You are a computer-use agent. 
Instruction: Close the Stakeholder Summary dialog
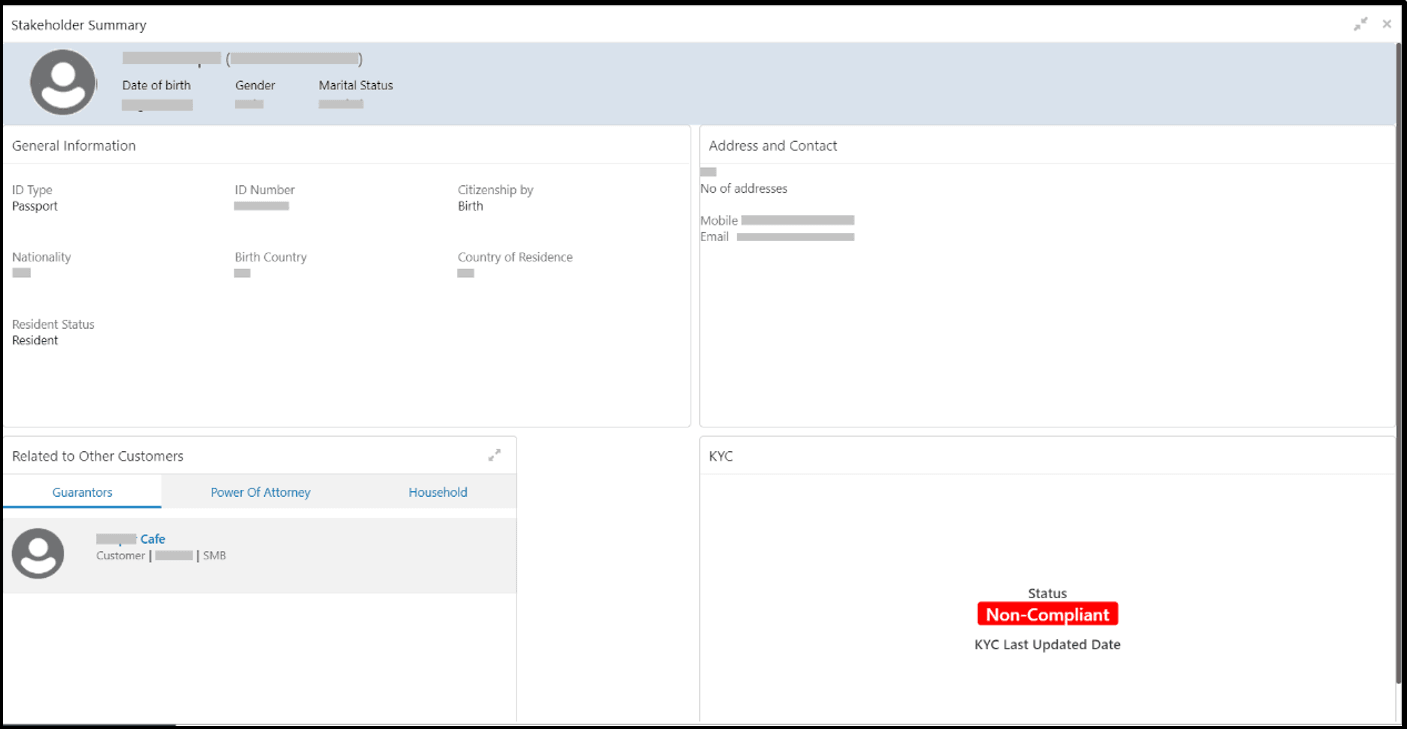(1387, 24)
